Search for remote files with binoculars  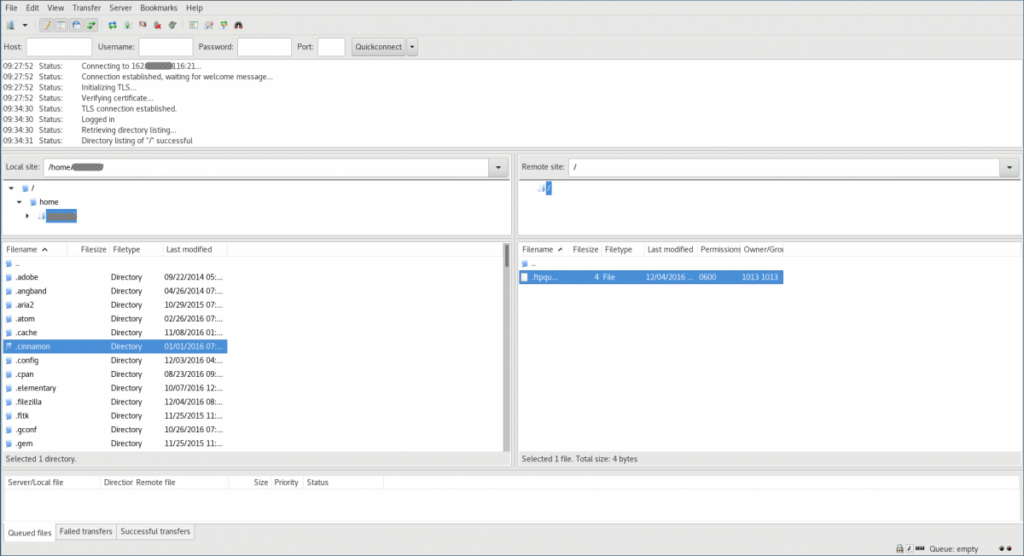pos(239,25)
